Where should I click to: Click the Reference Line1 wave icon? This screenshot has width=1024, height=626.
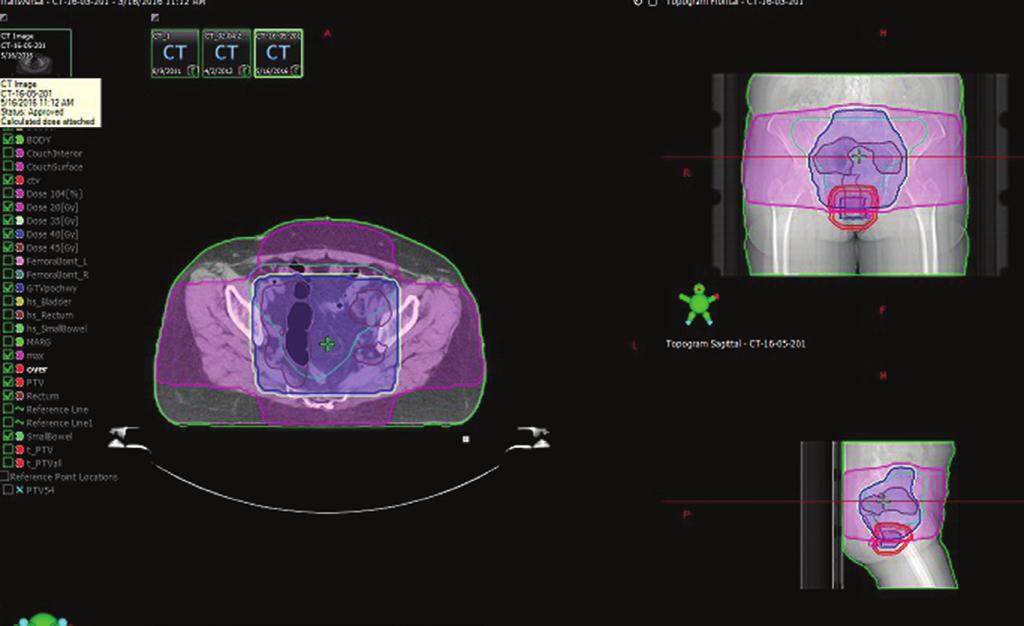click(x=20, y=422)
